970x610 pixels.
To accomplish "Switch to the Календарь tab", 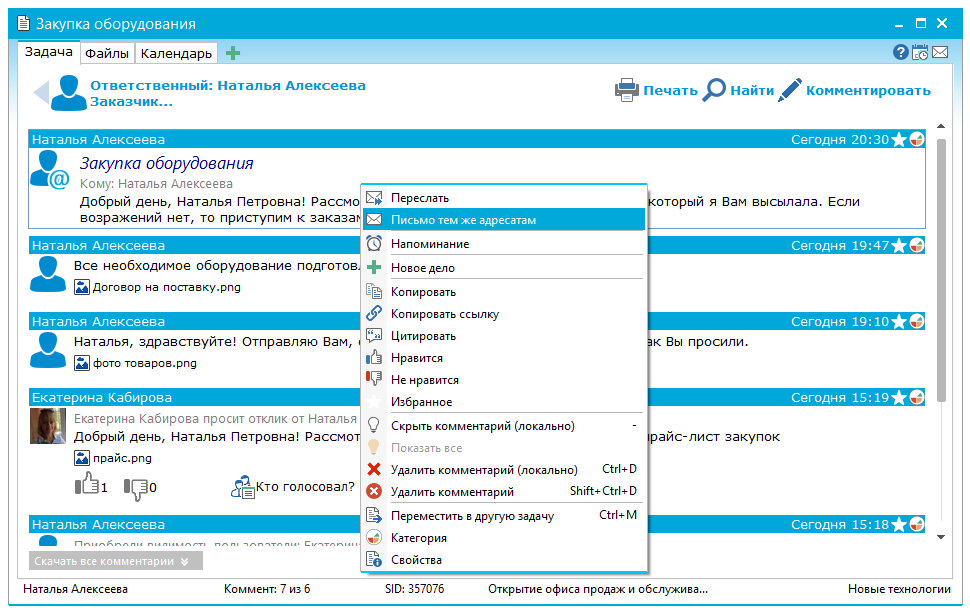I will pos(175,53).
